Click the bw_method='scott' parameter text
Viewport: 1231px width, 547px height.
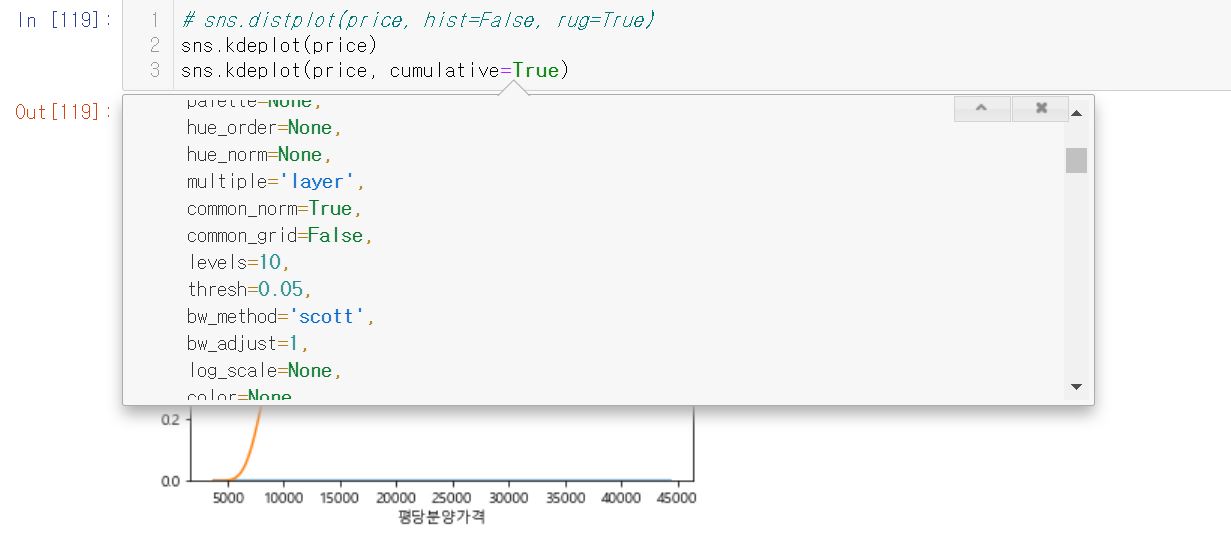click(280, 317)
